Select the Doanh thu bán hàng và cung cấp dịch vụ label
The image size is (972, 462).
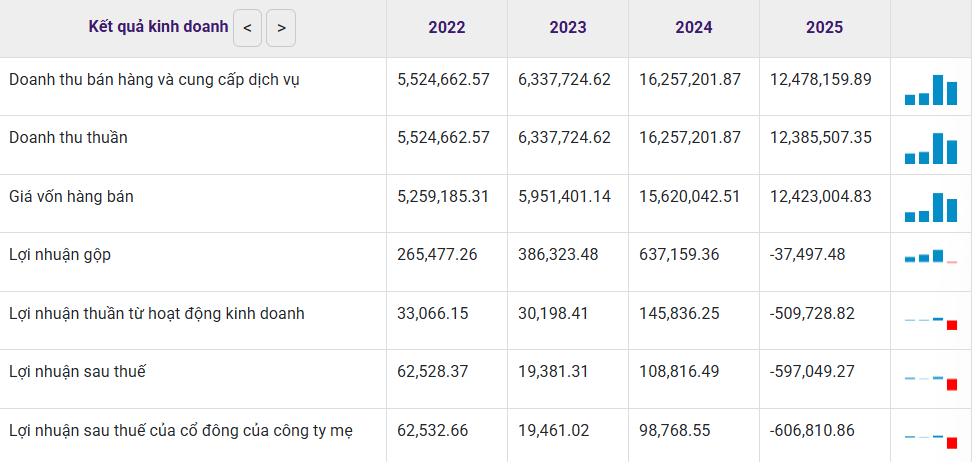(154, 80)
